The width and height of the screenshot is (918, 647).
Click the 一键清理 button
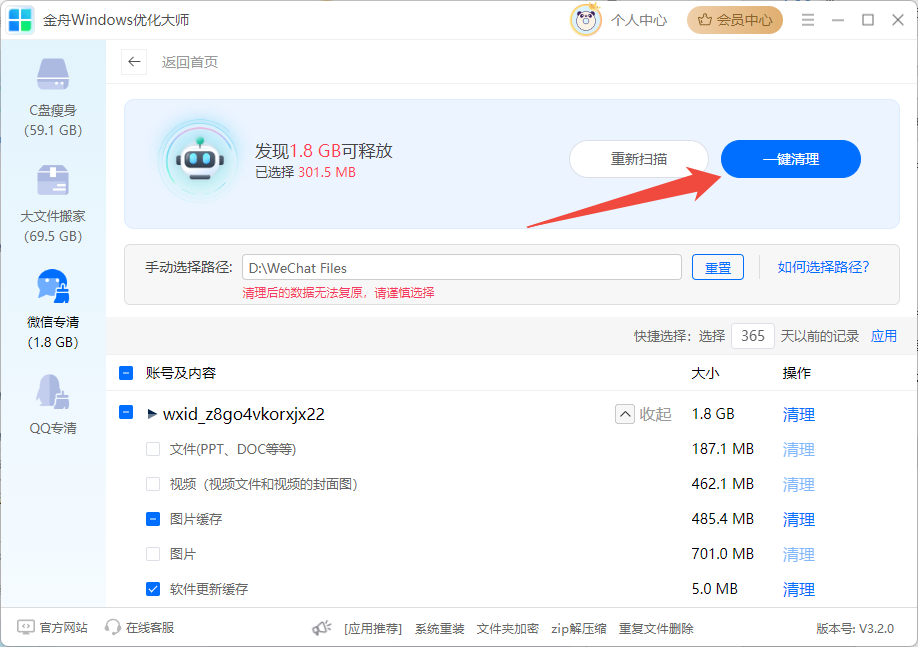coord(790,159)
